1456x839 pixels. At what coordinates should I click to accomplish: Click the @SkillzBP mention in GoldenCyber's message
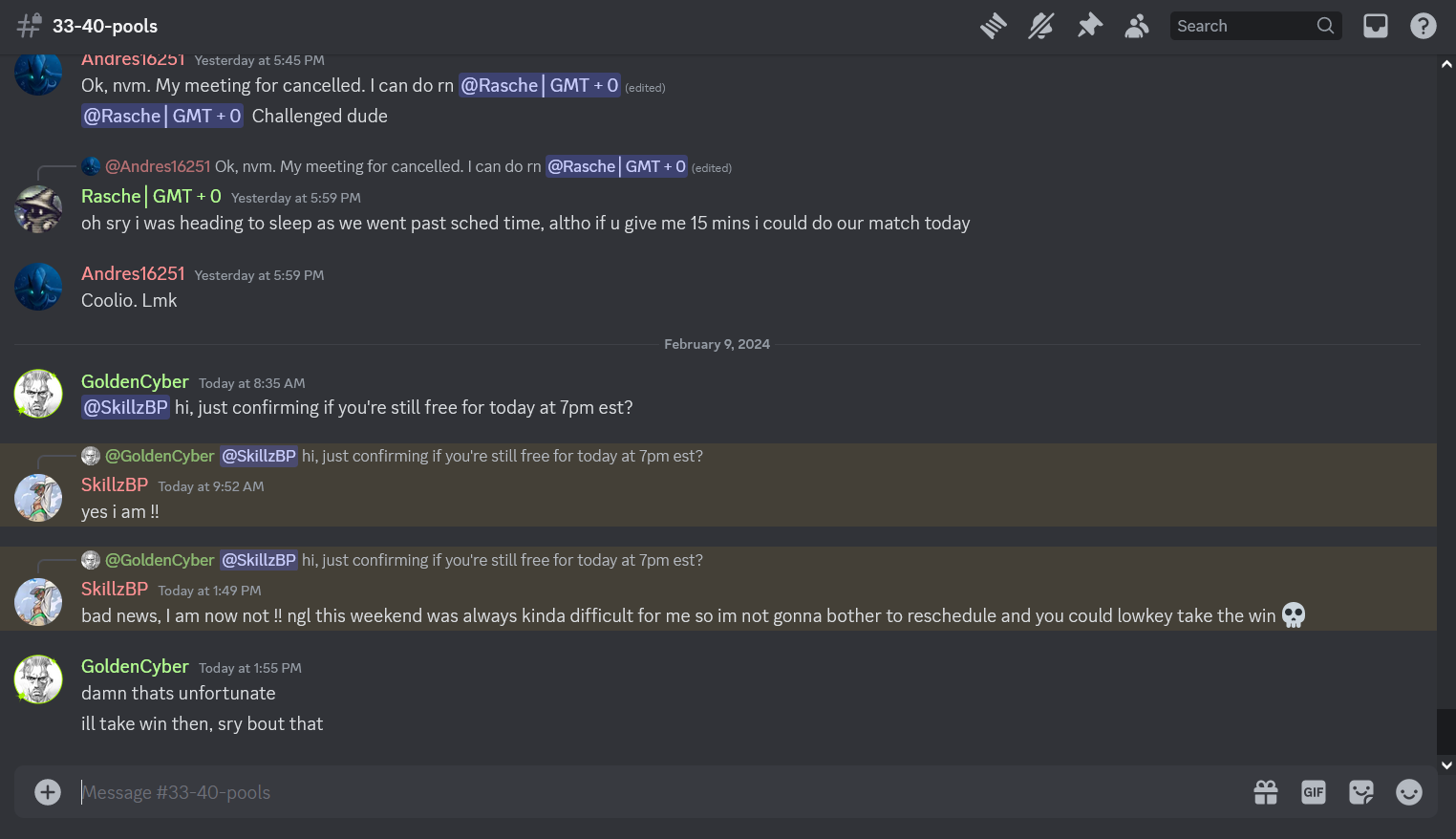[x=125, y=407]
